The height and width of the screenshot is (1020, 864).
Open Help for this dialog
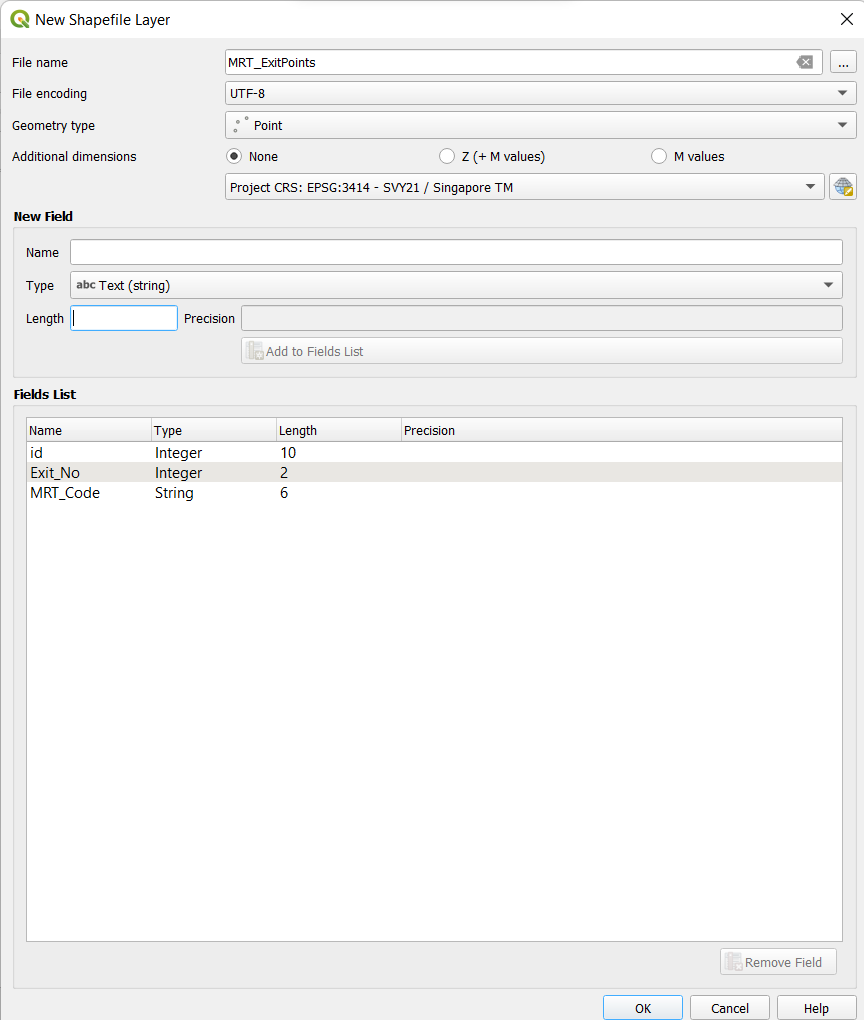[x=816, y=1008]
